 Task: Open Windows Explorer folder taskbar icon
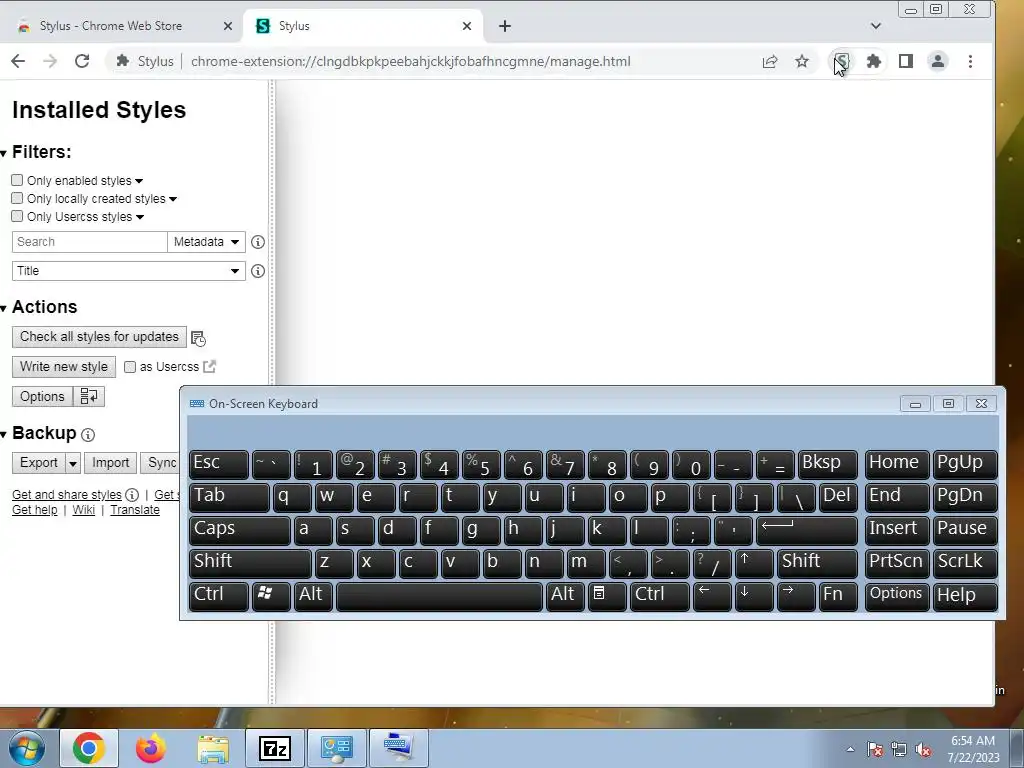coord(213,748)
